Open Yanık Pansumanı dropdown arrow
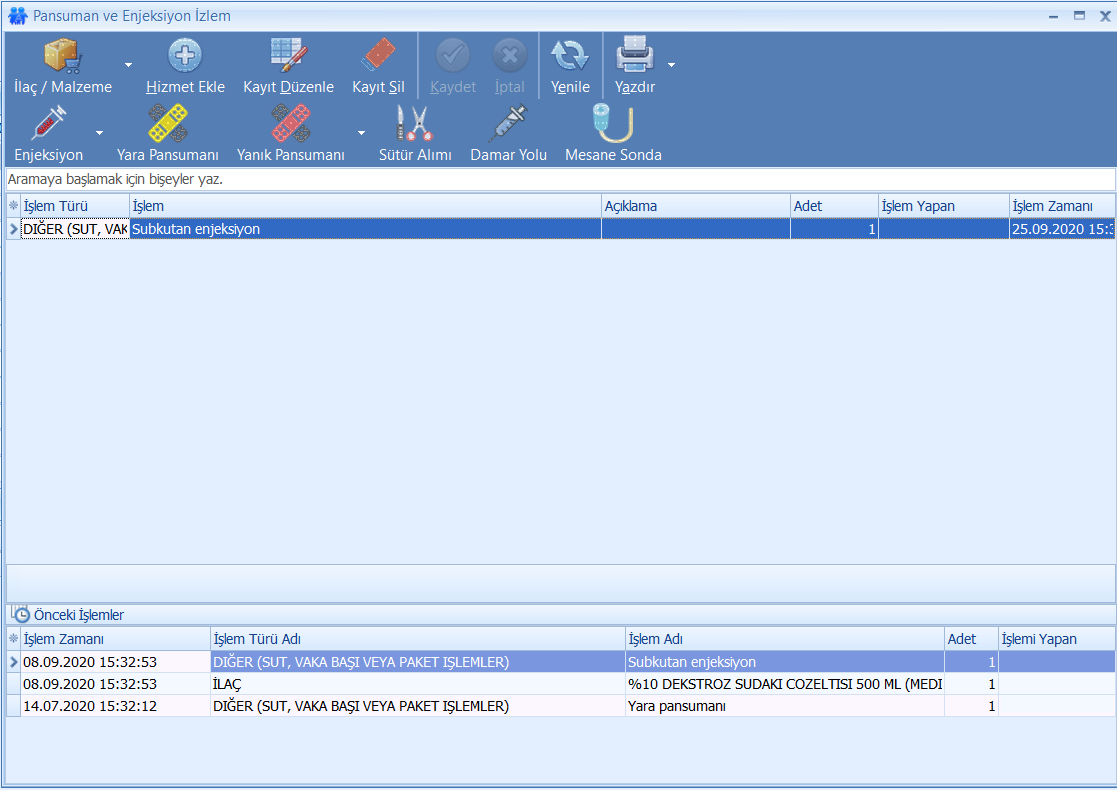Viewport: 1117px width, 792px height. click(x=361, y=133)
